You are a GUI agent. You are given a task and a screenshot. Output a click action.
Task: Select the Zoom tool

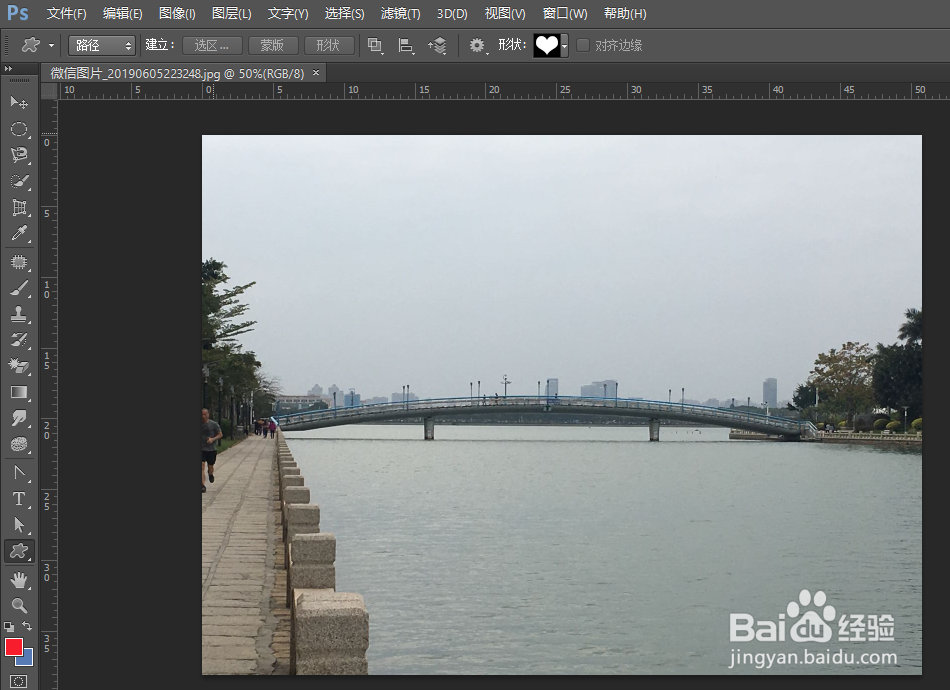[x=19, y=605]
